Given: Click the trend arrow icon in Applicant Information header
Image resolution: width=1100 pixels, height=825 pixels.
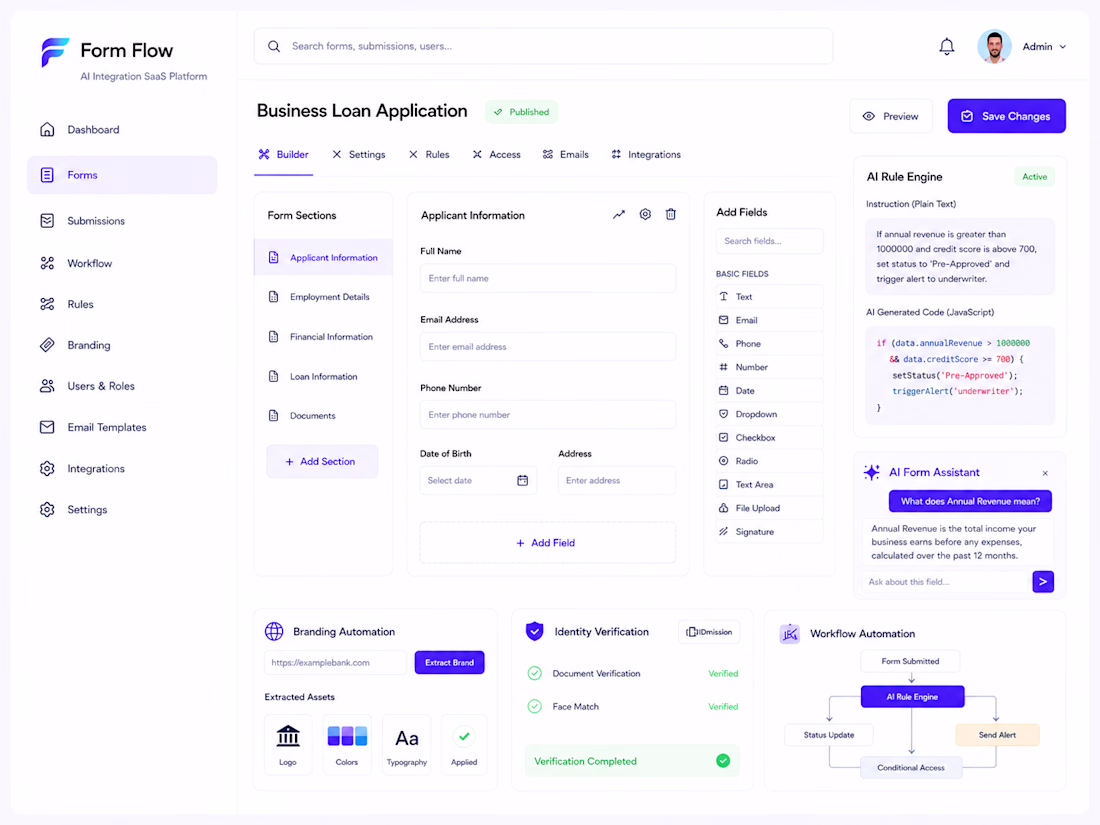Looking at the screenshot, I should (619, 215).
